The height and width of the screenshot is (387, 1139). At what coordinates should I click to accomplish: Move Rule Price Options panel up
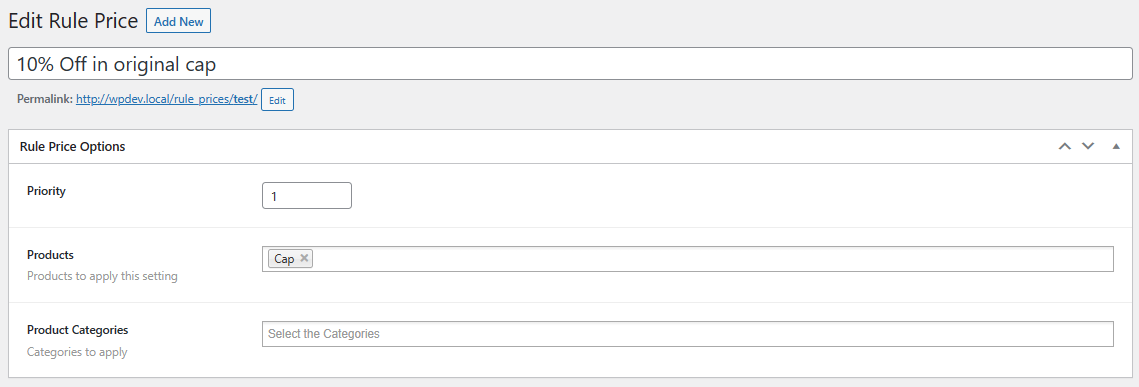(x=1064, y=147)
